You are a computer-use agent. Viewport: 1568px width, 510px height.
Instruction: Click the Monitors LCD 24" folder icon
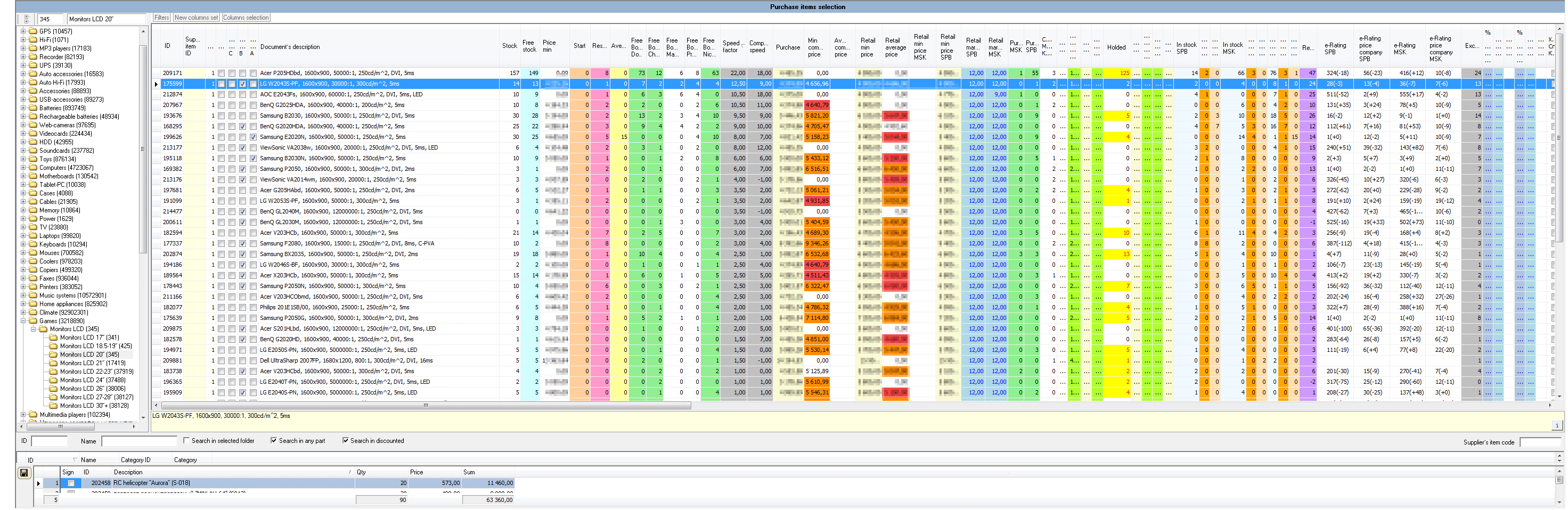click(x=54, y=380)
